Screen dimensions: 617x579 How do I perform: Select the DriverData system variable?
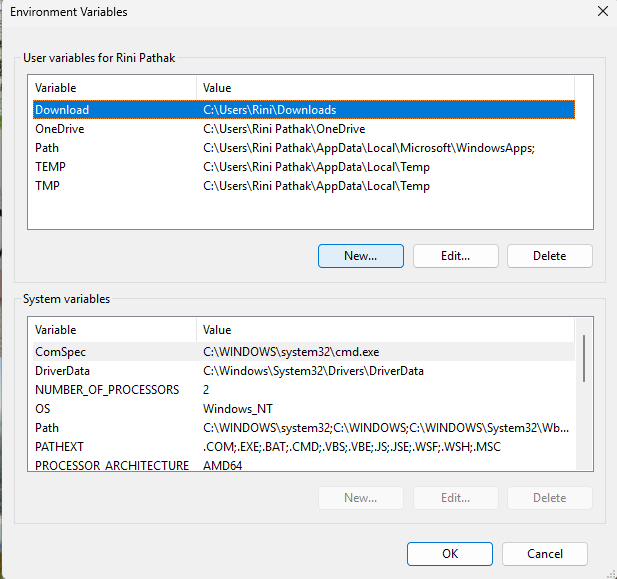[x=64, y=371]
